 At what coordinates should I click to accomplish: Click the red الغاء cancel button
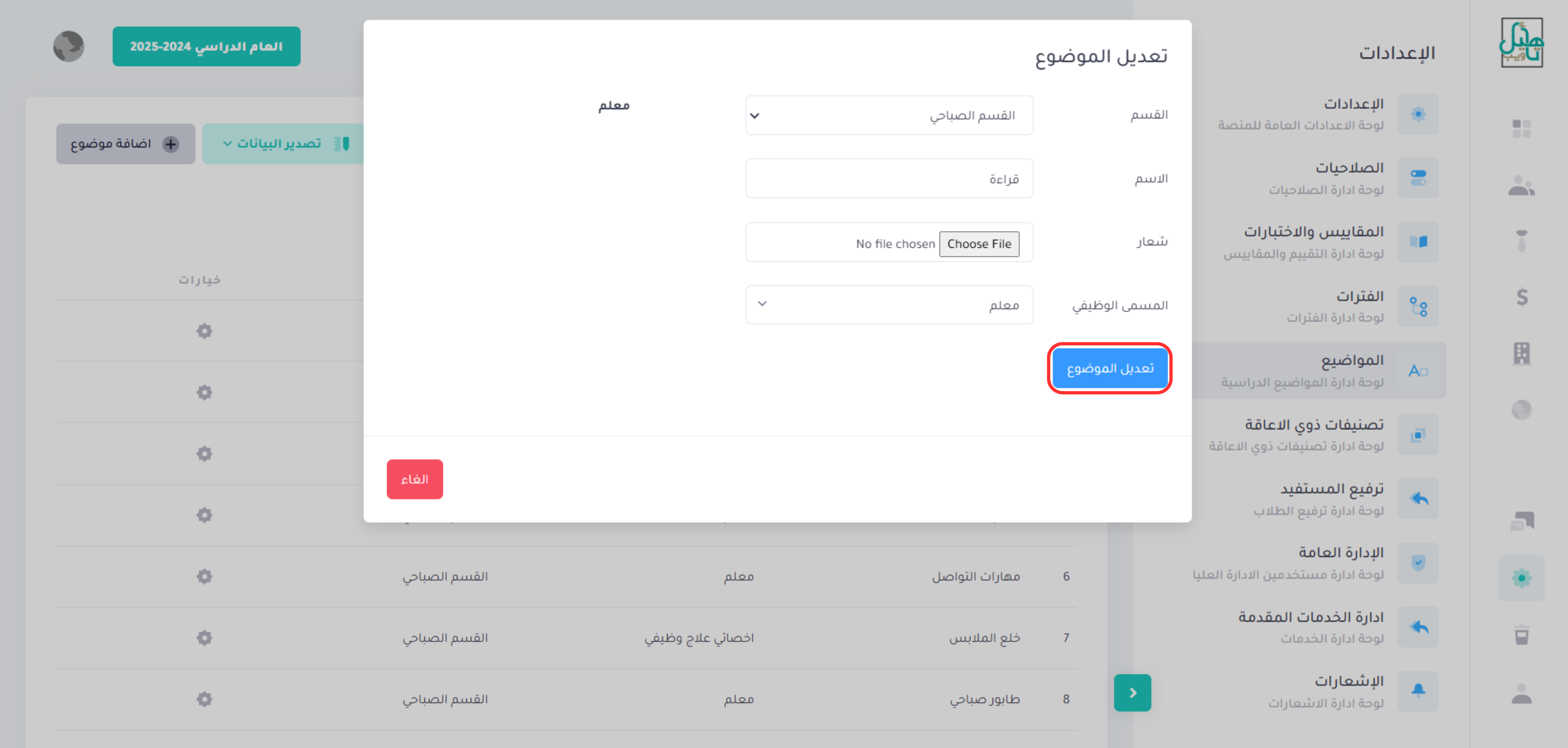[x=415, y=479]
